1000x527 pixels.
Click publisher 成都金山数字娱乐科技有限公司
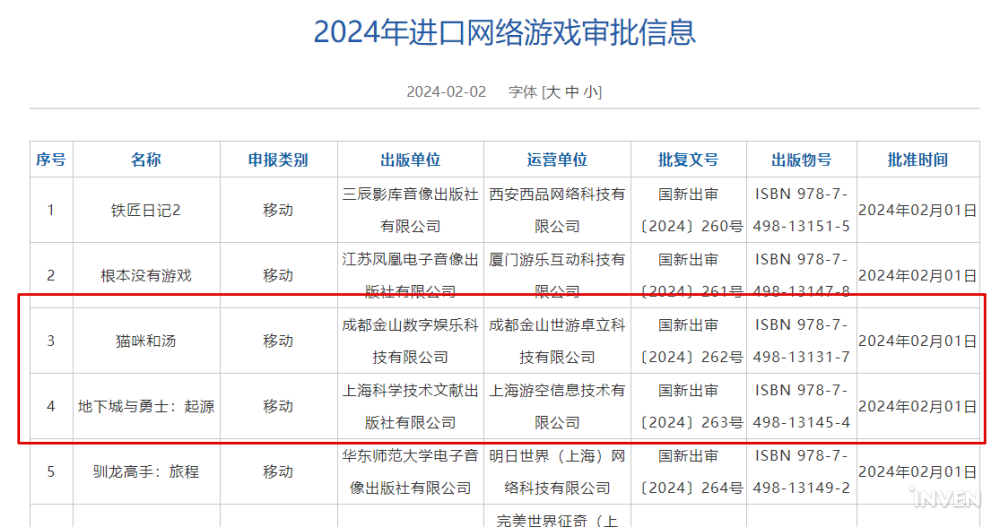410,341
